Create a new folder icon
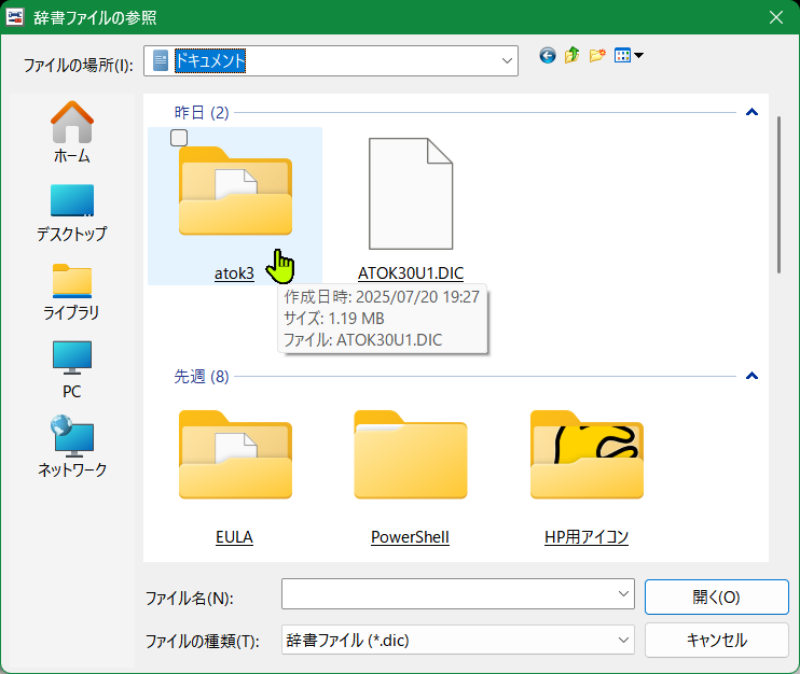This screenshot has width=800, height=674. tap(597, 55)
